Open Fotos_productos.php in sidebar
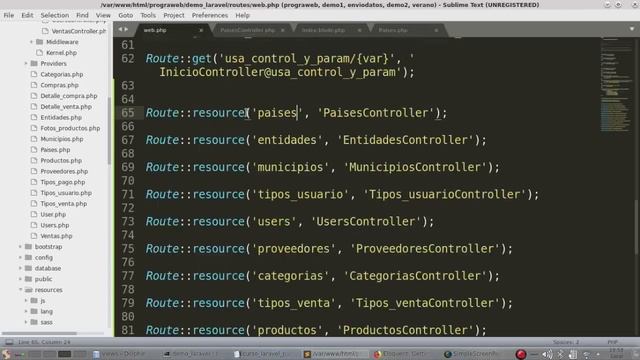 point(70,128)
